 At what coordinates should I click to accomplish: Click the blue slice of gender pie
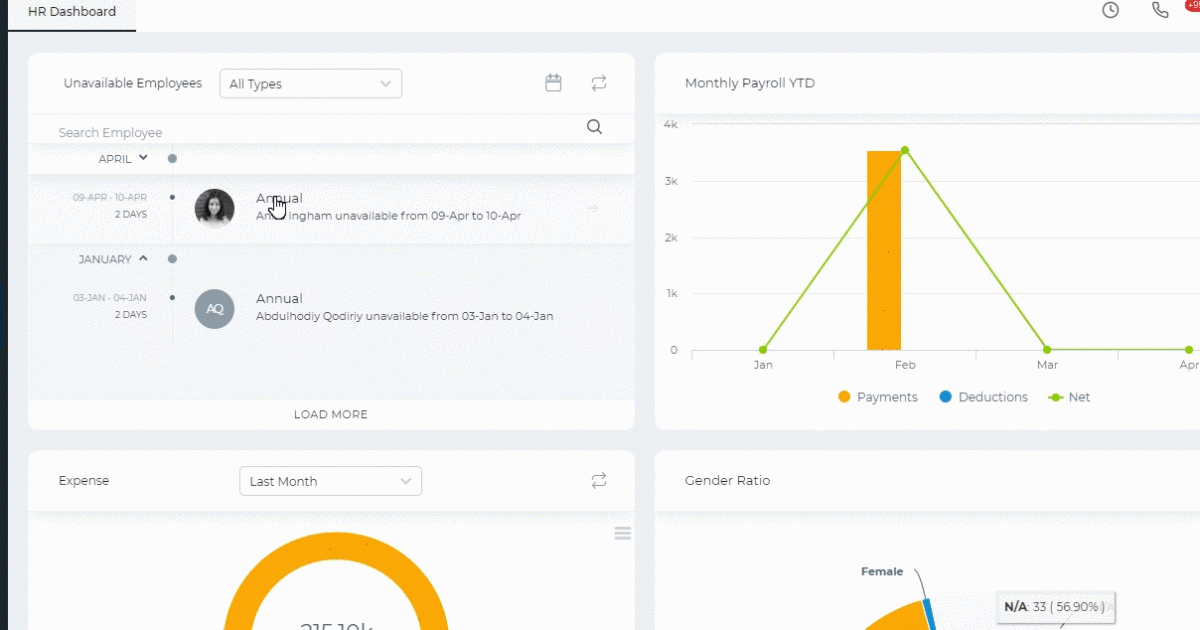[x=929, y=614]
